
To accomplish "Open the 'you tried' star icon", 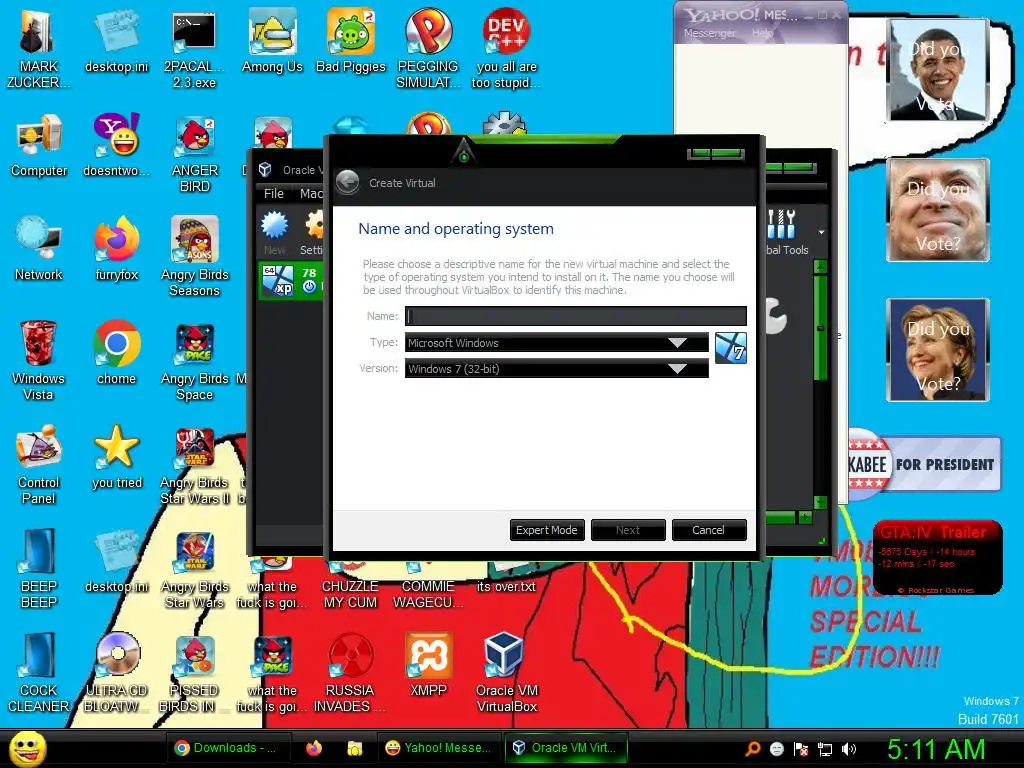I will [x=116, y=456].
